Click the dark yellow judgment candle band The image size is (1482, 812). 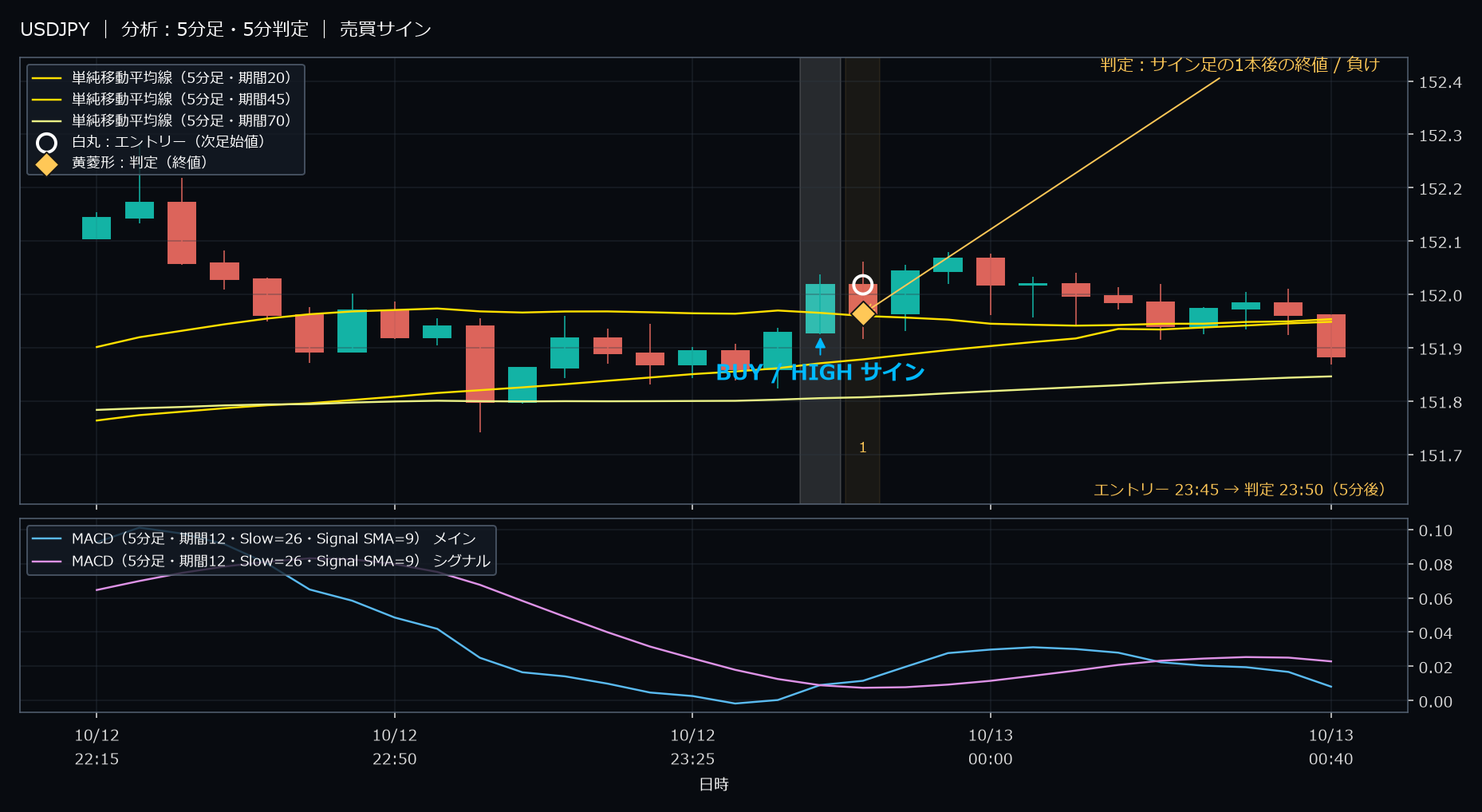tap(862, 281)
